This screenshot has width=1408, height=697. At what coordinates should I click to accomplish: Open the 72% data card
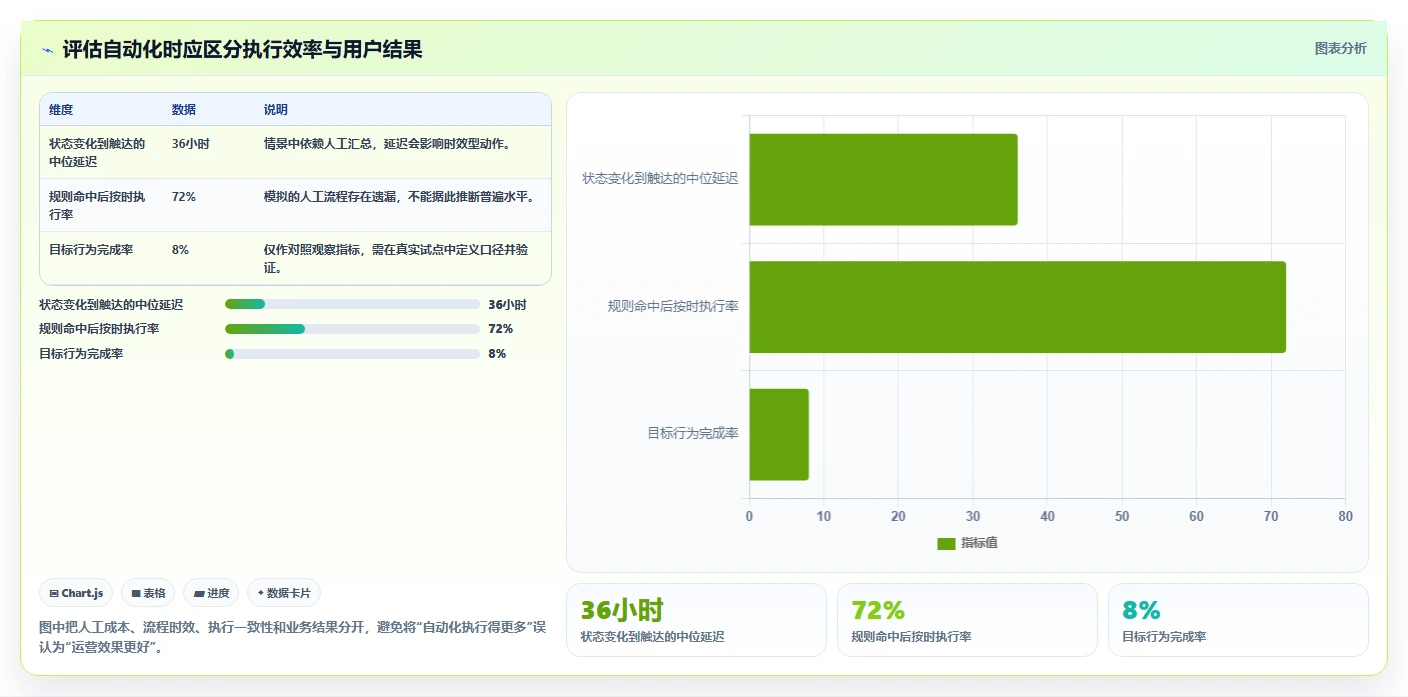pos(967,620)
